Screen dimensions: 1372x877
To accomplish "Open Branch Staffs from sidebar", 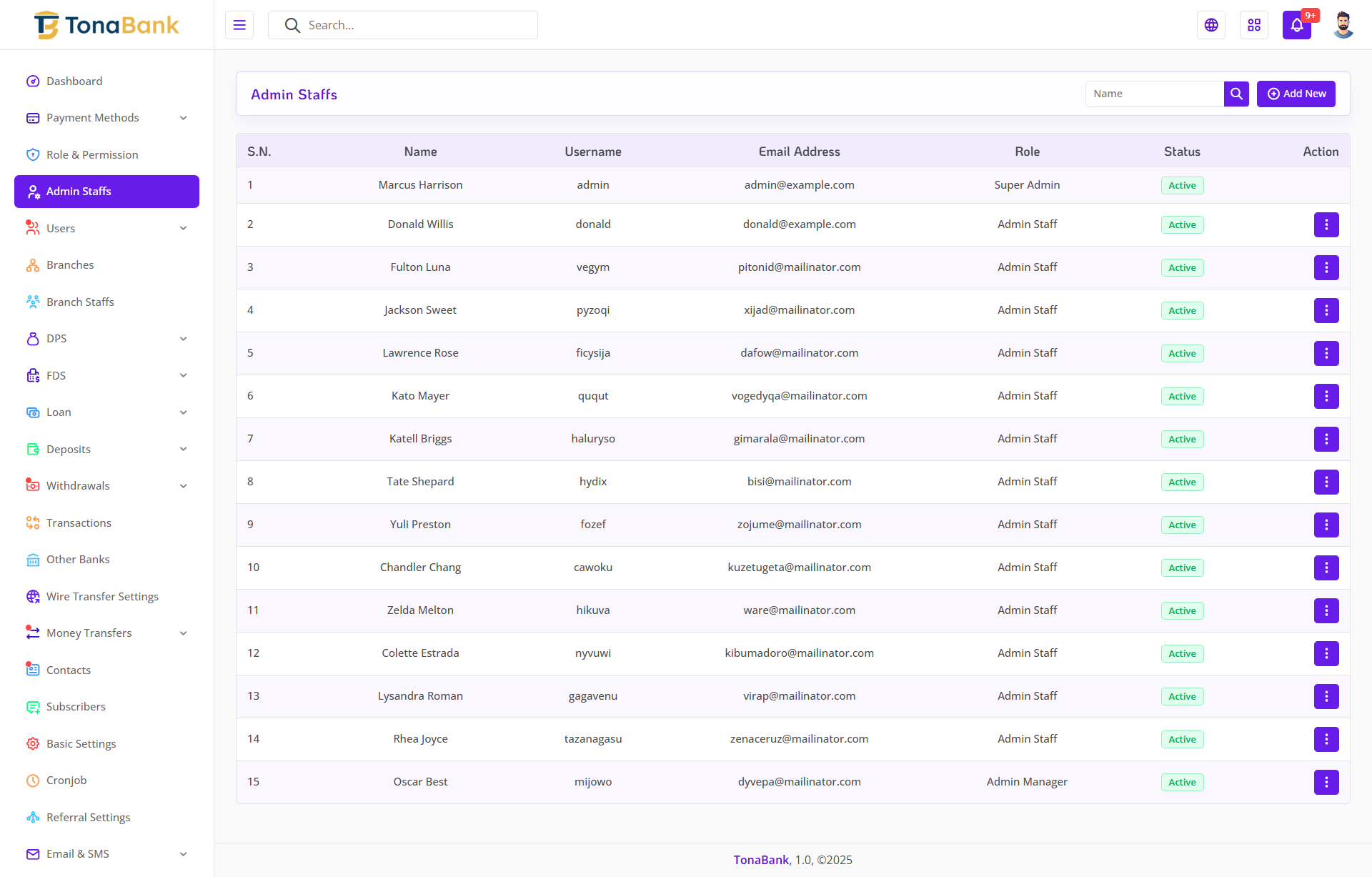I will [x=80, y=302].
